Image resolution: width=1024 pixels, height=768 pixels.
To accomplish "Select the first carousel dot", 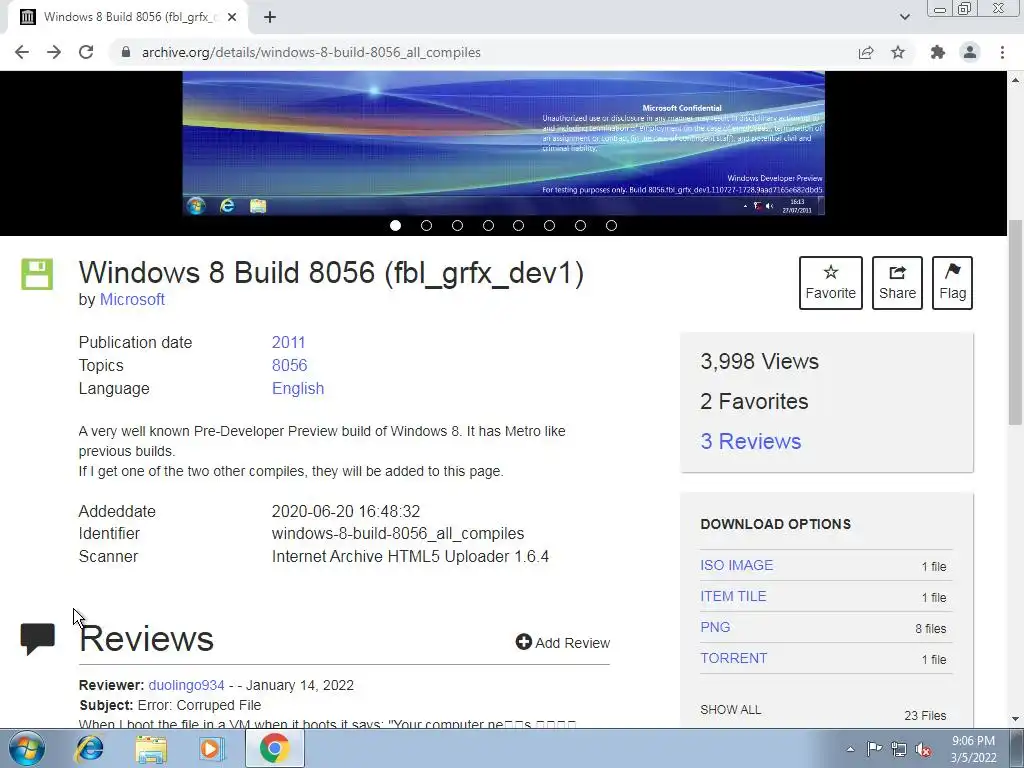I will click(395, 225).
